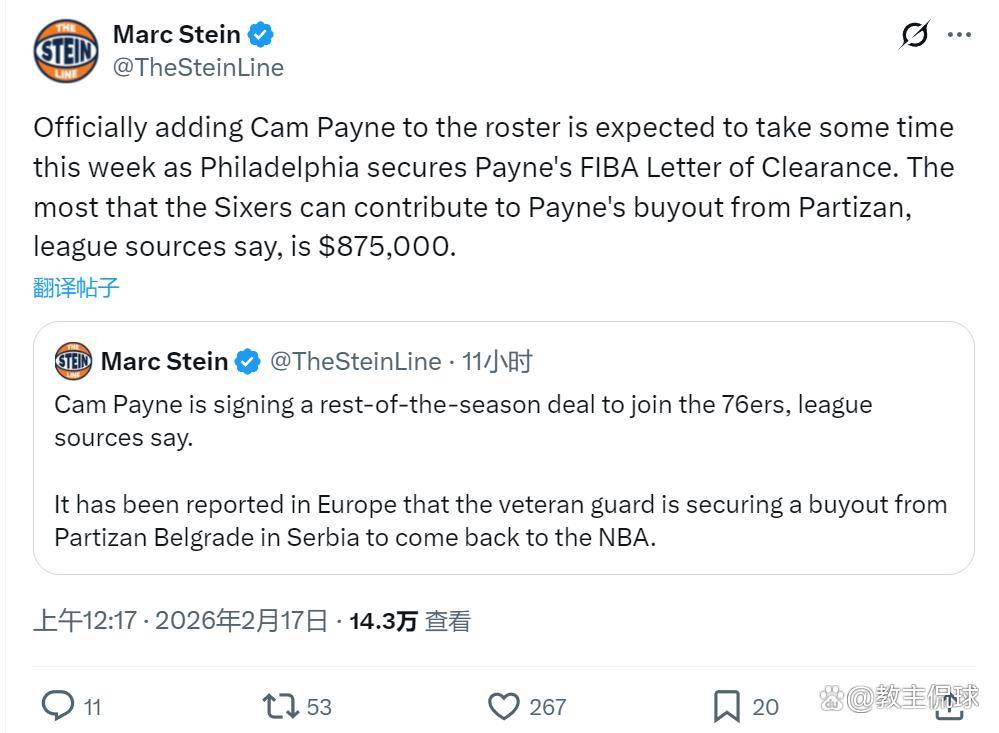
Task: Open the three-dot more options menu
Action: point(959,35)
